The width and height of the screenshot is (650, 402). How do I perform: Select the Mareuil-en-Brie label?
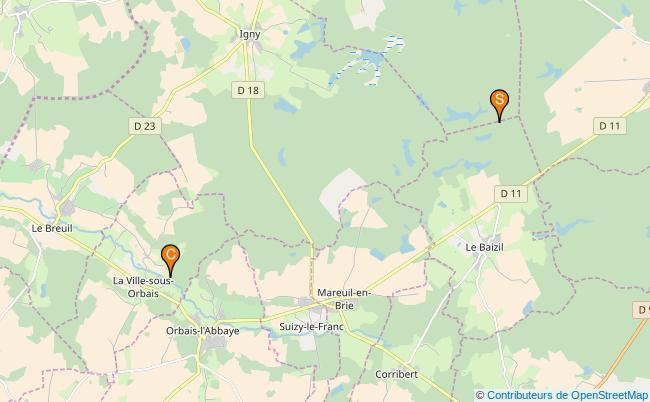coord(344,299)
